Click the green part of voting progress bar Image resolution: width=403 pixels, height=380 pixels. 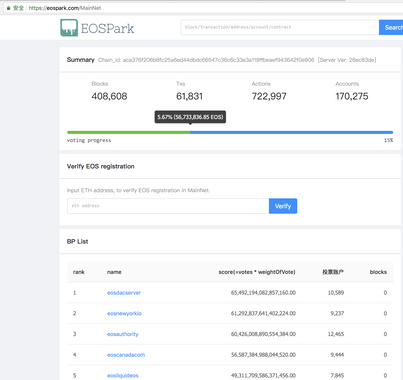click(x=128, y=132)
